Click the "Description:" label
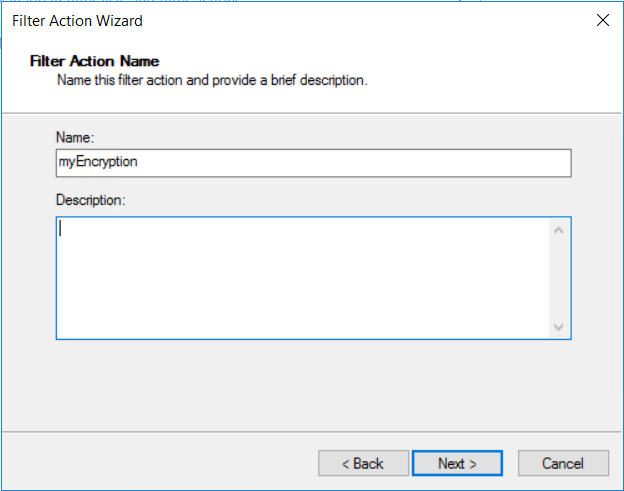The image size is (624, 491). 91,200
